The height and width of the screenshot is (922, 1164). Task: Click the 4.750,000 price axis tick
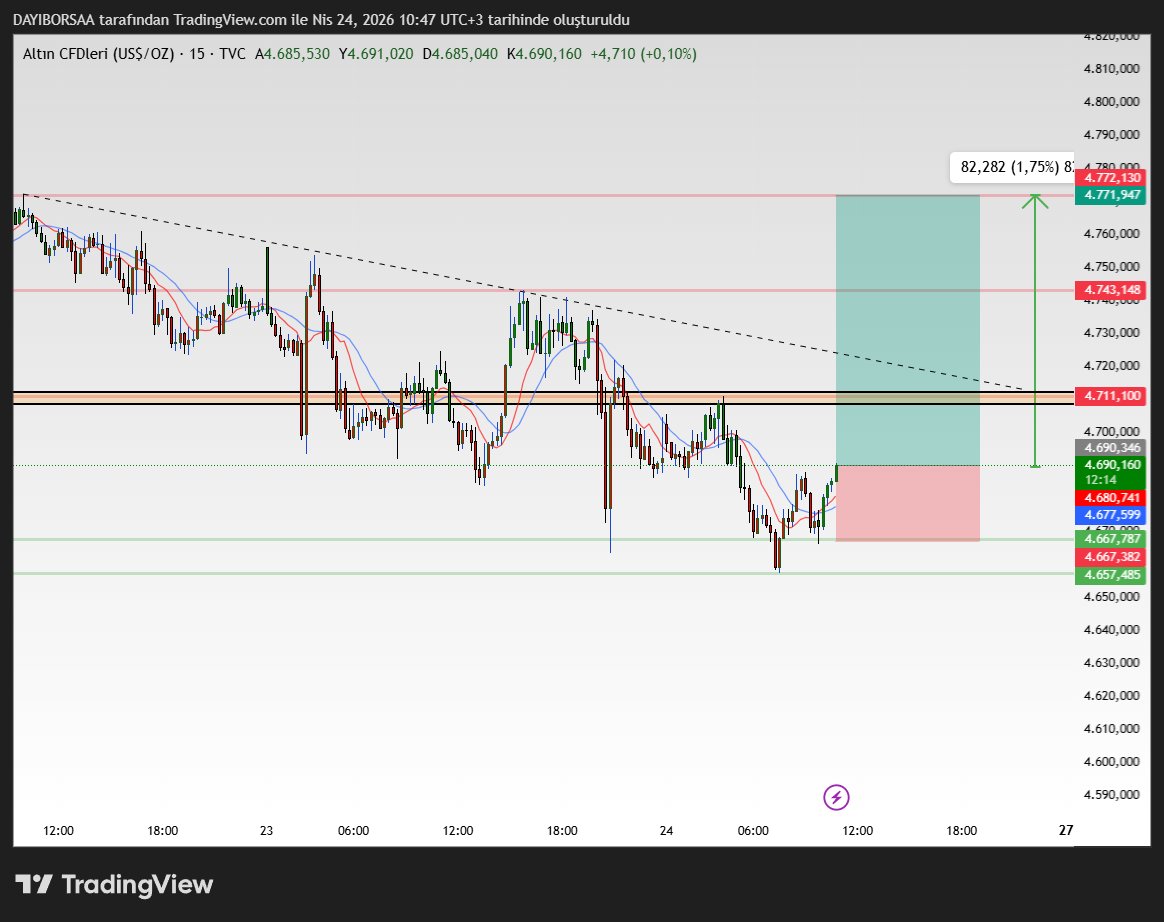[x=1111, y=267]
